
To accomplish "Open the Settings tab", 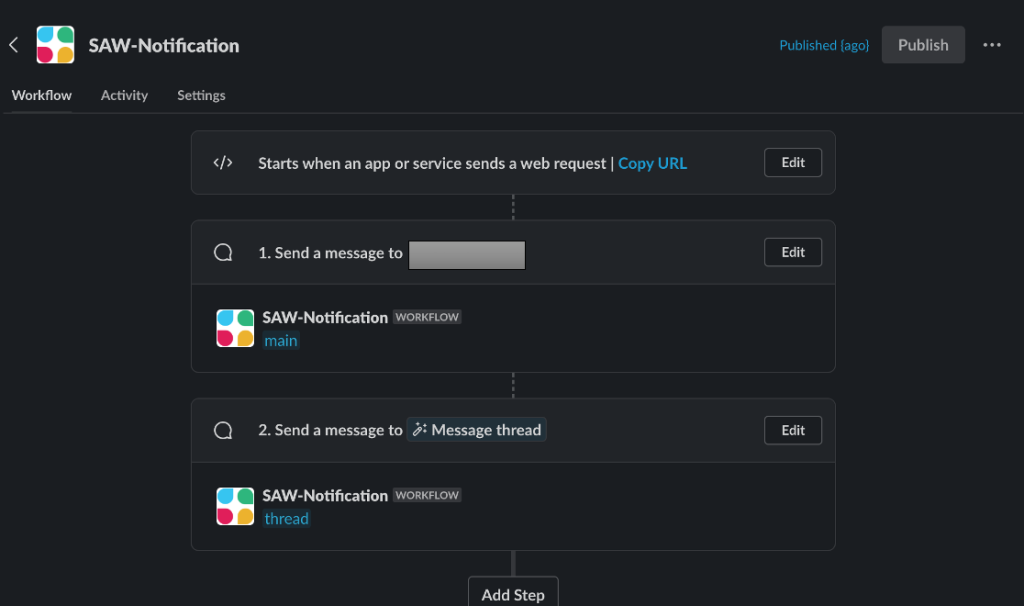I will click(200, 95).
